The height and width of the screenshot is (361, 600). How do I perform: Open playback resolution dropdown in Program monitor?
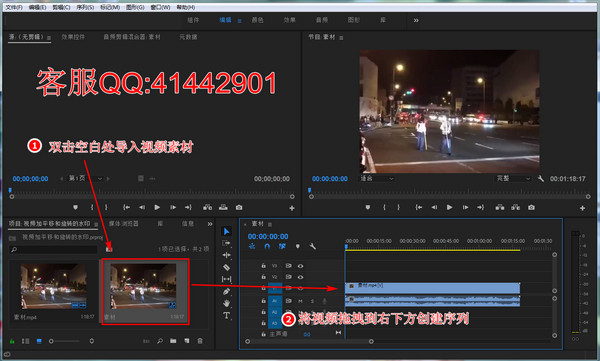tap(513, 179)
